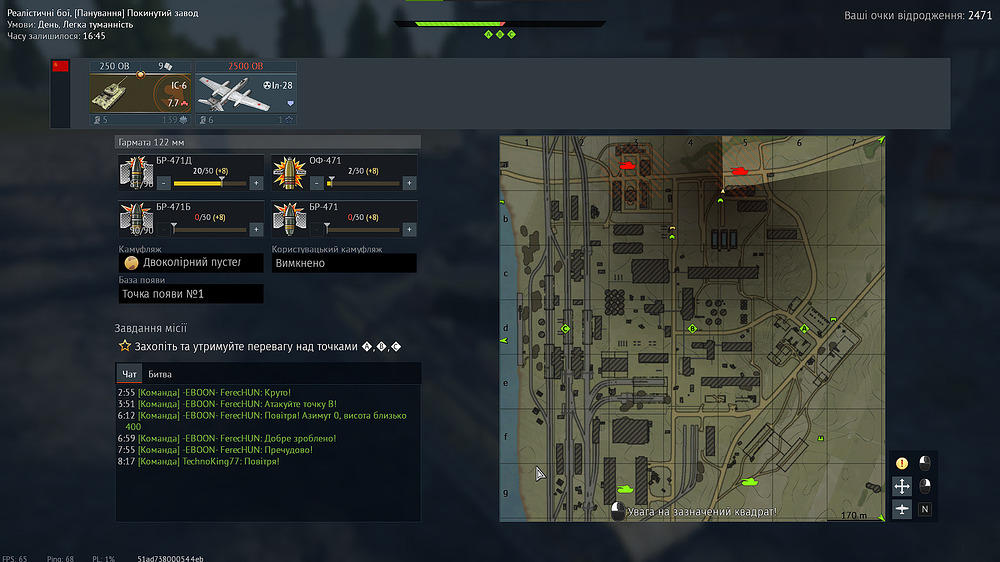Click the БР-471Б ammo count slider
Viewport: 1000px width, 562px height.
pos(210,229)
